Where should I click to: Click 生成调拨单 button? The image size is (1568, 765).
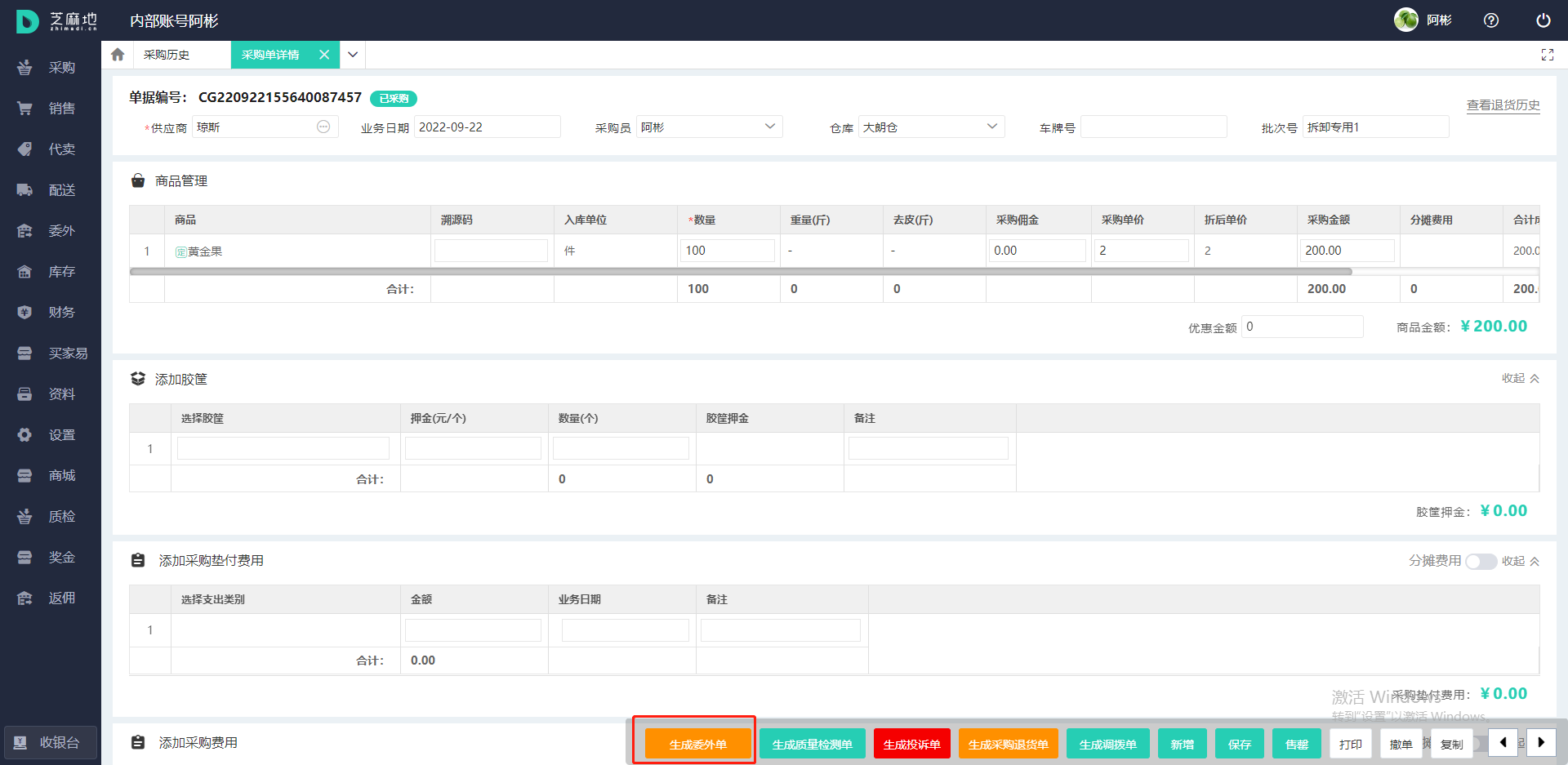[1108, 744]
